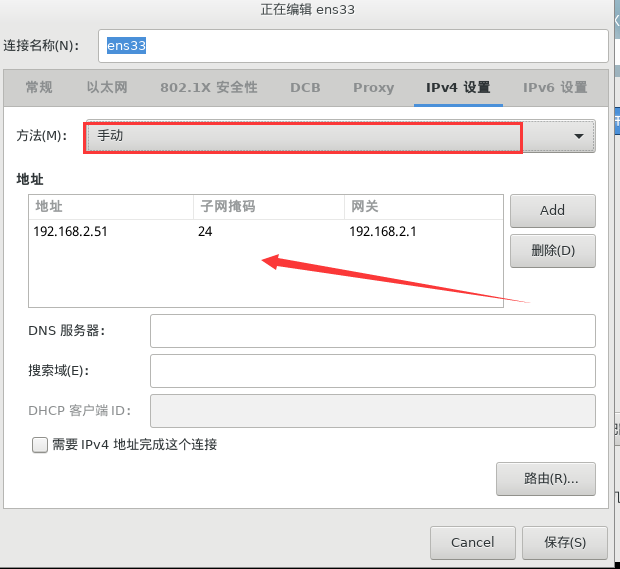This screenshot has width=620, height=569.
Task: Click the 删除(D) button
Action: [x=552, y=250]
